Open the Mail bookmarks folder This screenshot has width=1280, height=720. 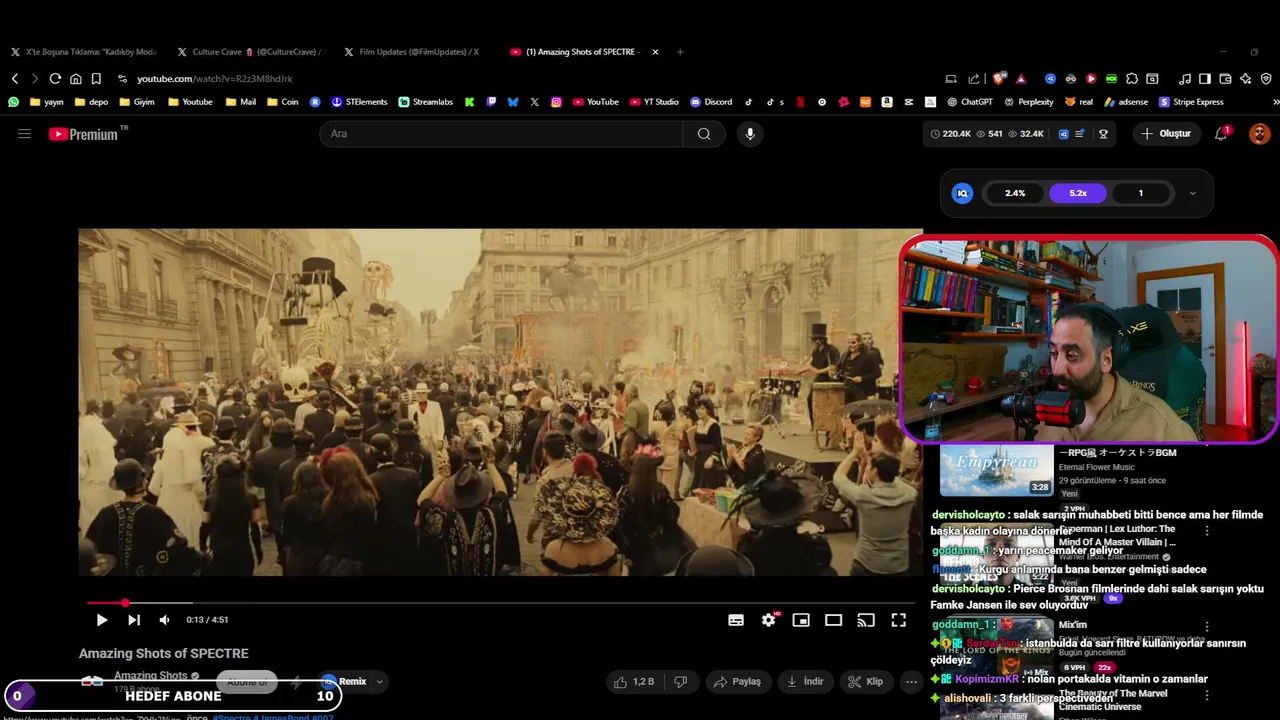240,102
